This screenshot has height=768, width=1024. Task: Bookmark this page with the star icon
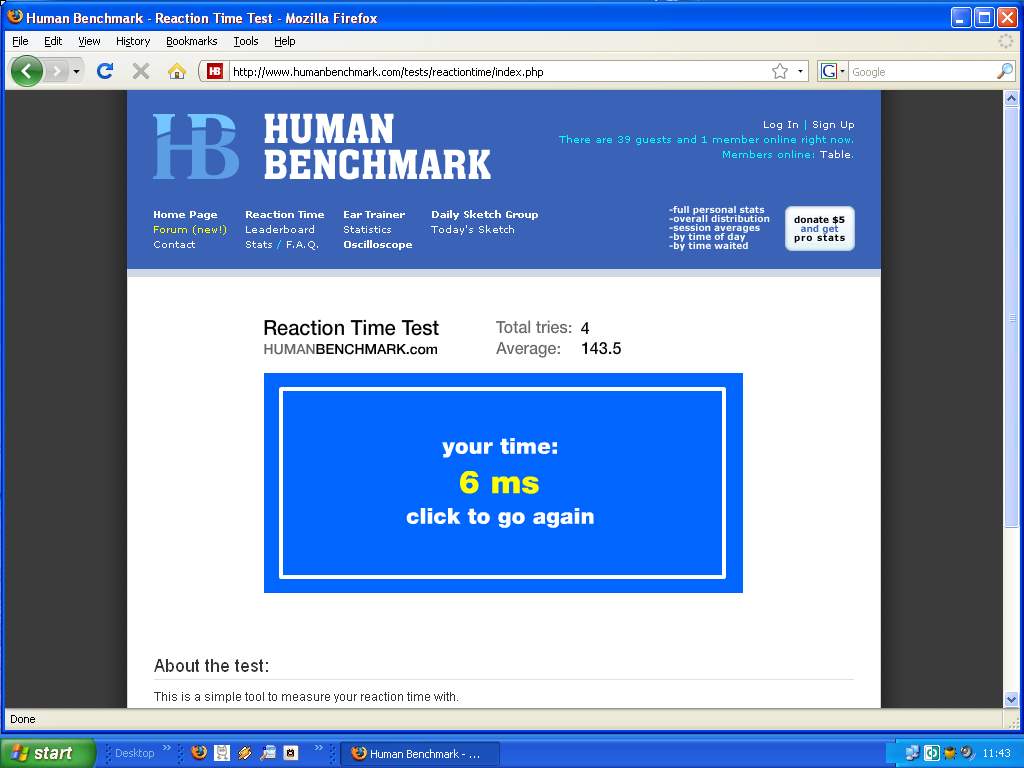tap(780, 72)
